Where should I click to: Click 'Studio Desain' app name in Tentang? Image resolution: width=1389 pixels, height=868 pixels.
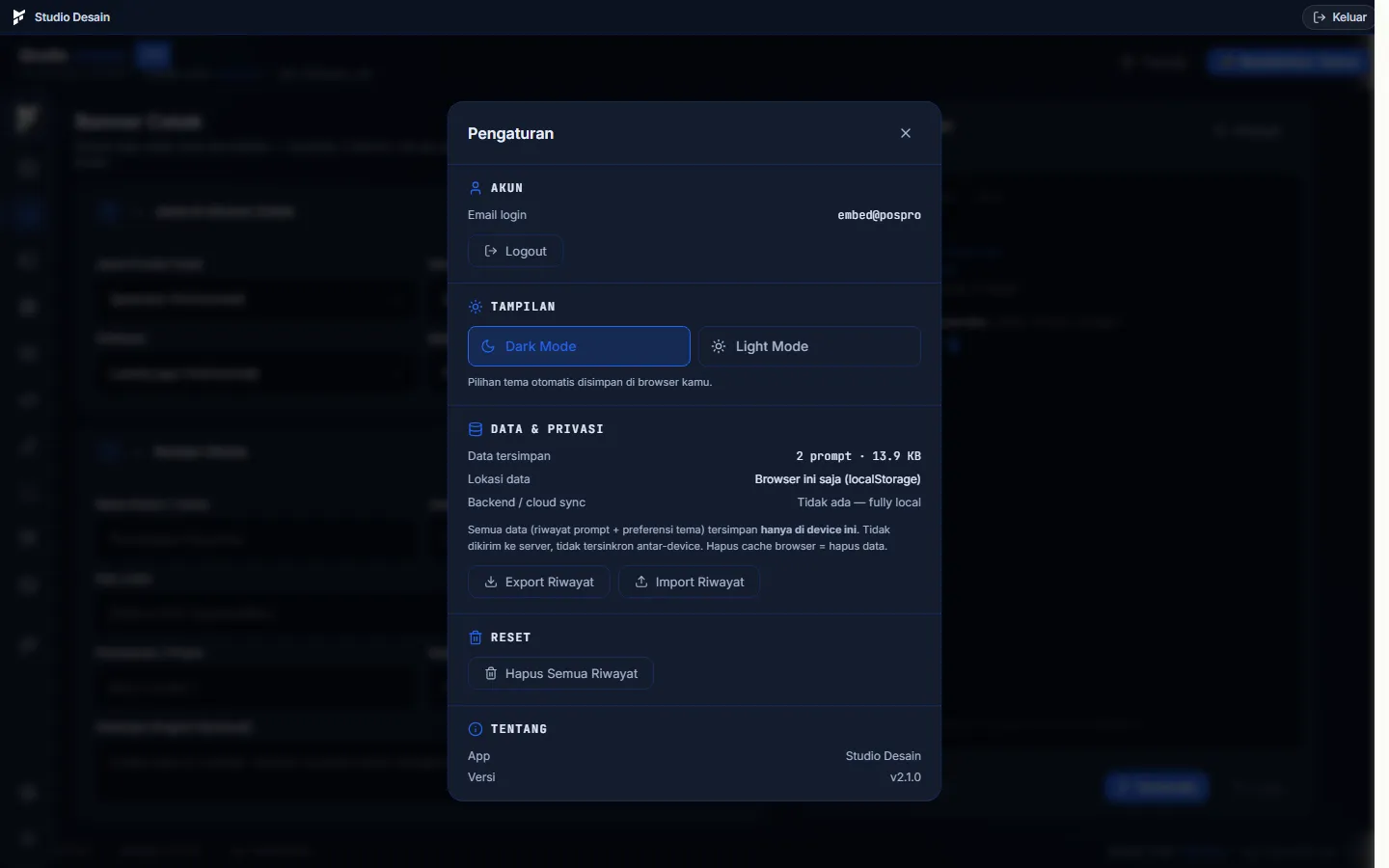click(884, 756)
